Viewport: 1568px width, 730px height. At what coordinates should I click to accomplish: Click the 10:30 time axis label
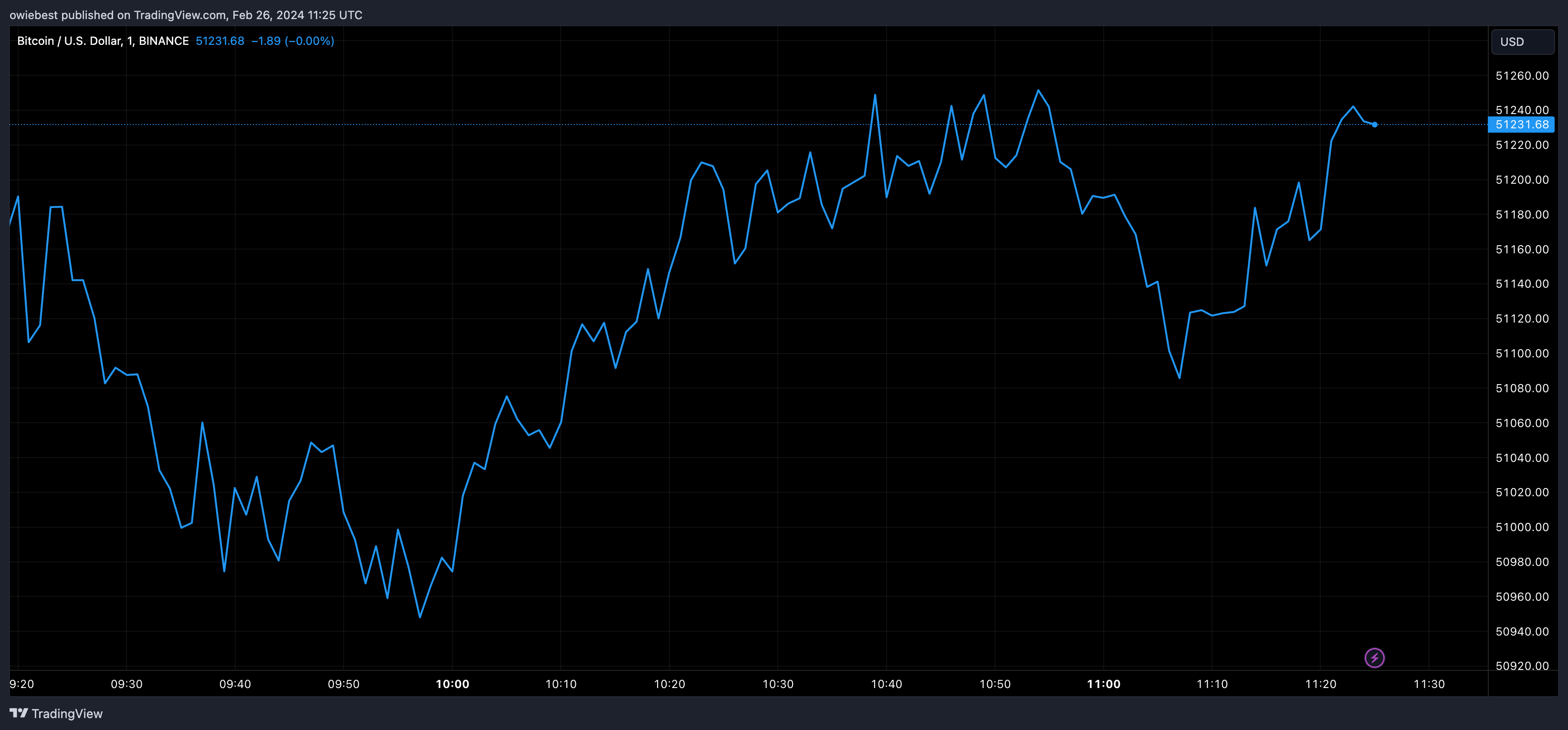pyautogui.click(x=778, y=684)
